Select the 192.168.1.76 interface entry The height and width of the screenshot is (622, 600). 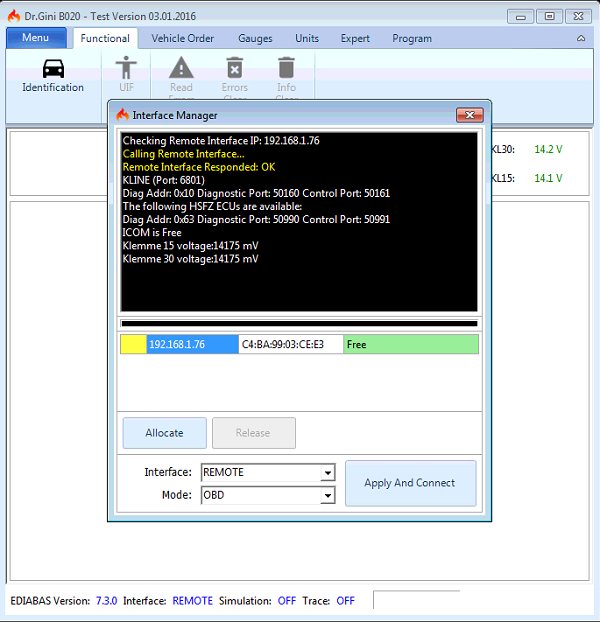(x=192, y=344)
